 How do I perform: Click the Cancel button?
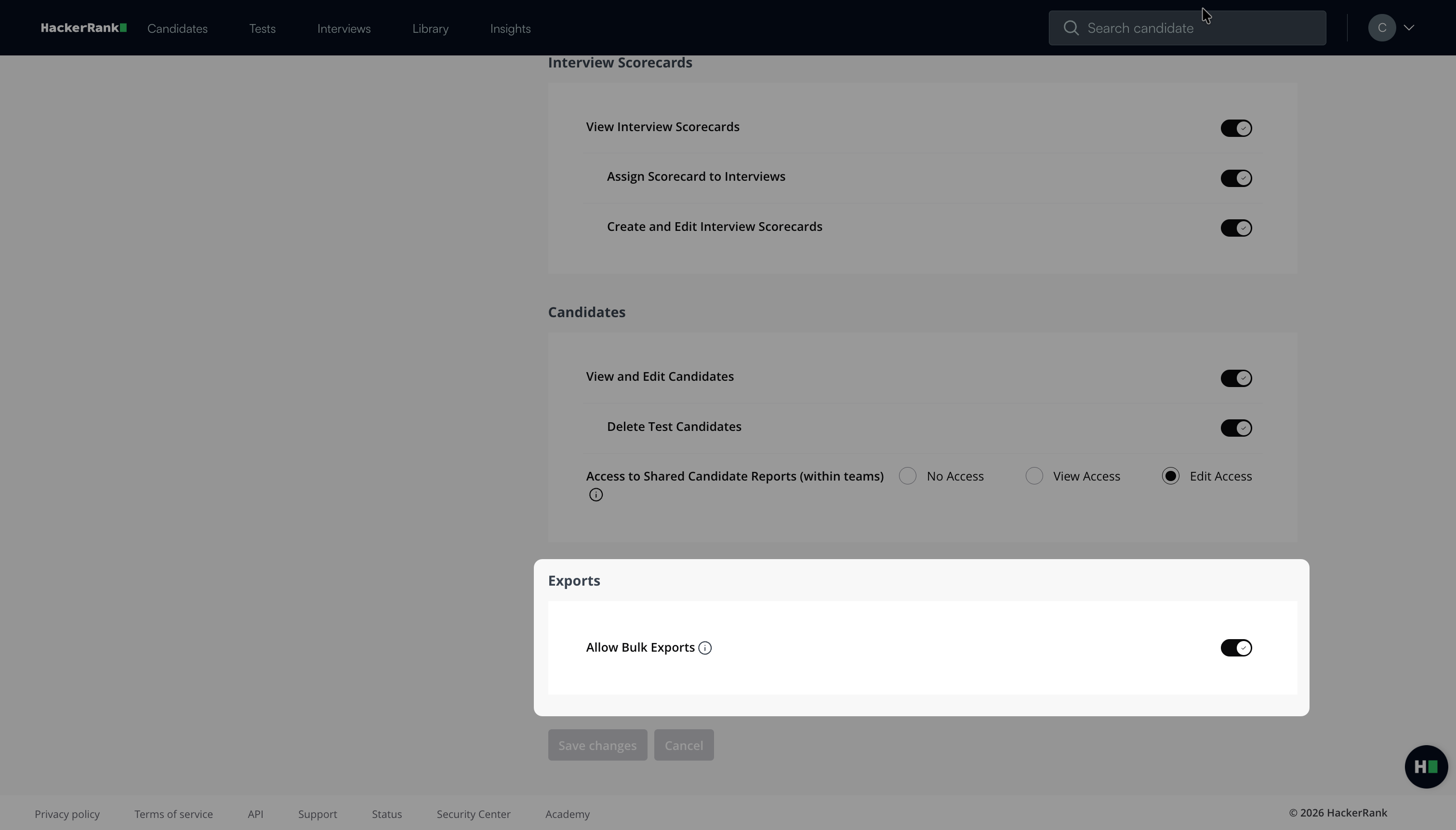(x=684, y=745)
